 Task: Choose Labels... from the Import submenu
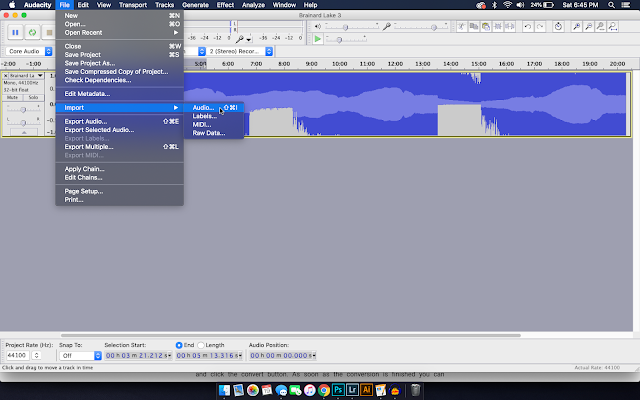coord(213,116)
